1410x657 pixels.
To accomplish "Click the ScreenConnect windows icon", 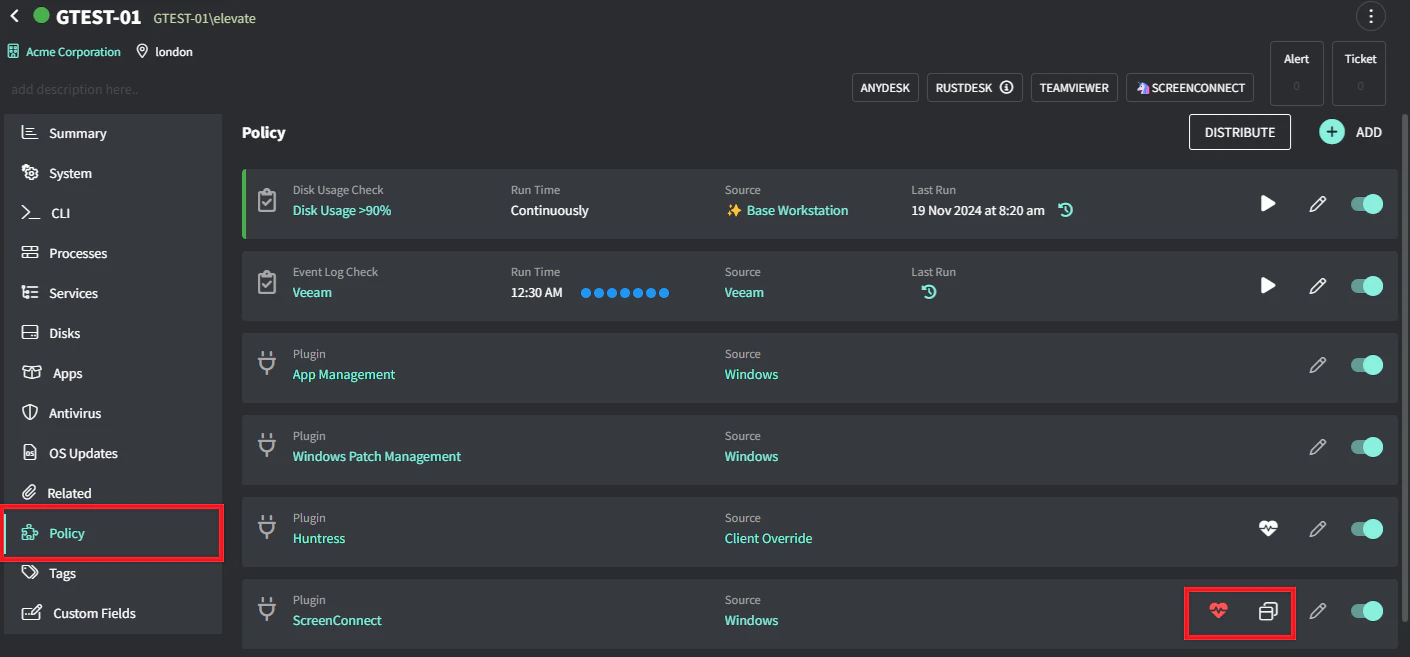I will point(1268,611).
